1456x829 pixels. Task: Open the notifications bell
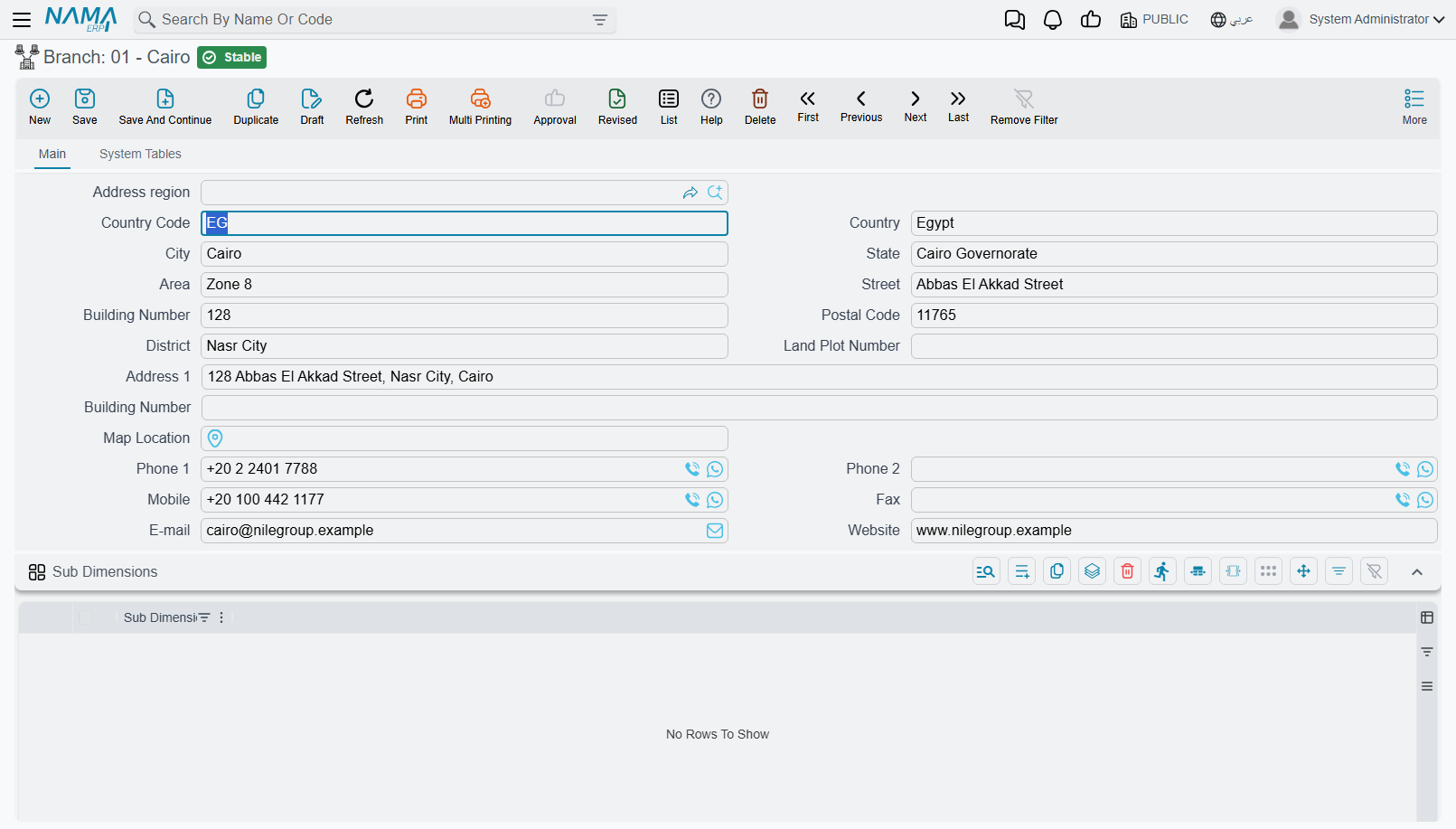(x=1053, y=20)
